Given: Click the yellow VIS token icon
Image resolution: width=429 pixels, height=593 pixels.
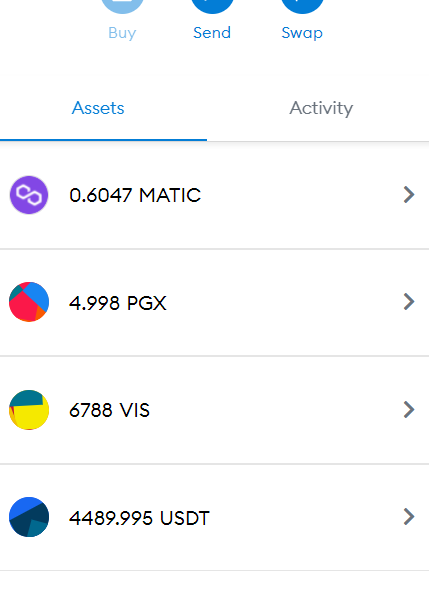Looking at the screenshot, I should click(x=29, y=410).
